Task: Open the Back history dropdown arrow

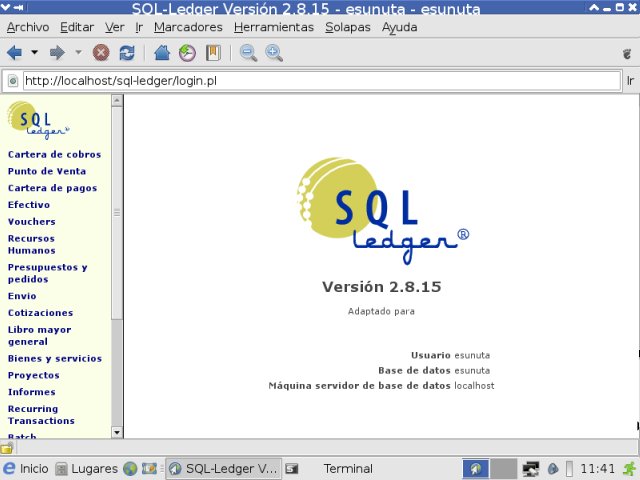Action: pyautogui.click(x=35, y=52)
